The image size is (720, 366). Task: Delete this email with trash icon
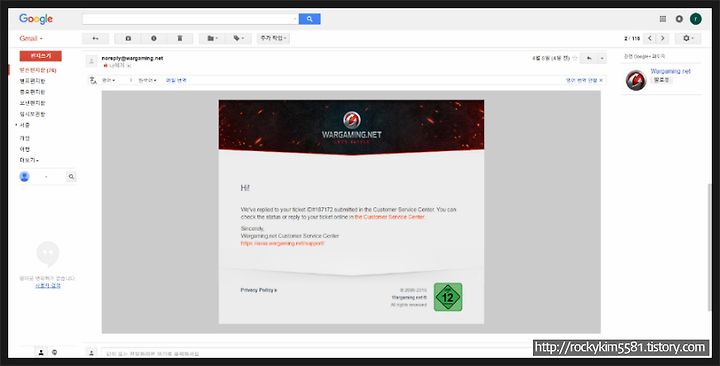coord(180,39)
